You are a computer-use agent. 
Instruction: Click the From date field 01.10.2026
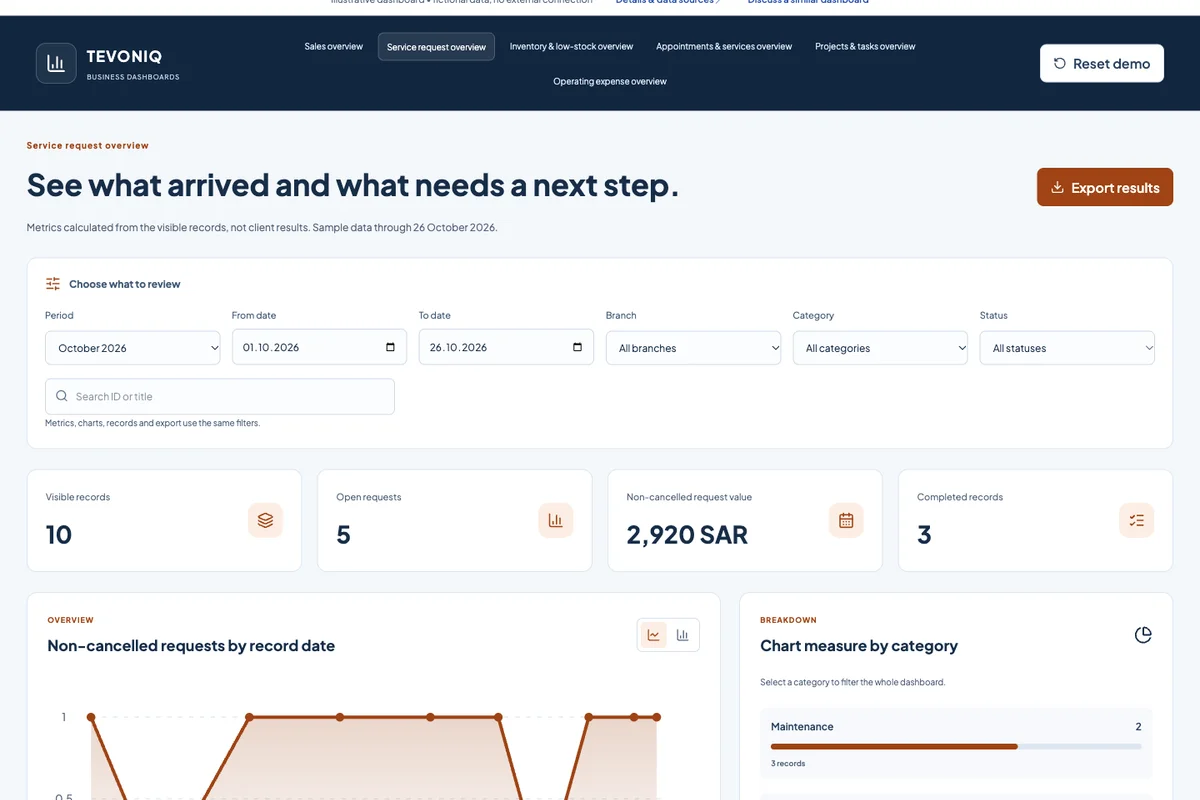(x=319, y=347)
